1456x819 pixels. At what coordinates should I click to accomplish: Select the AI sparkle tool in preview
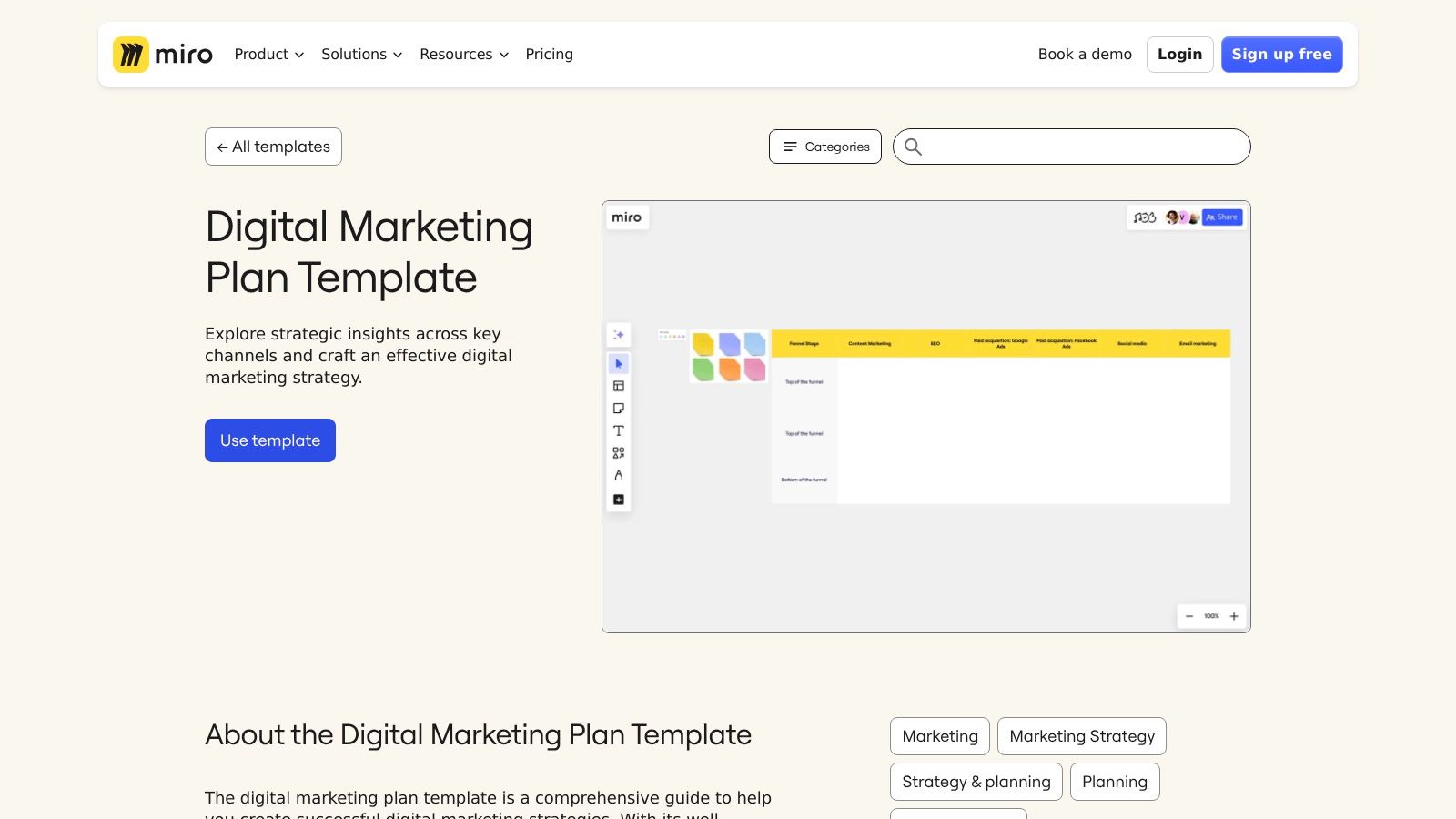(x=619, y=335)
